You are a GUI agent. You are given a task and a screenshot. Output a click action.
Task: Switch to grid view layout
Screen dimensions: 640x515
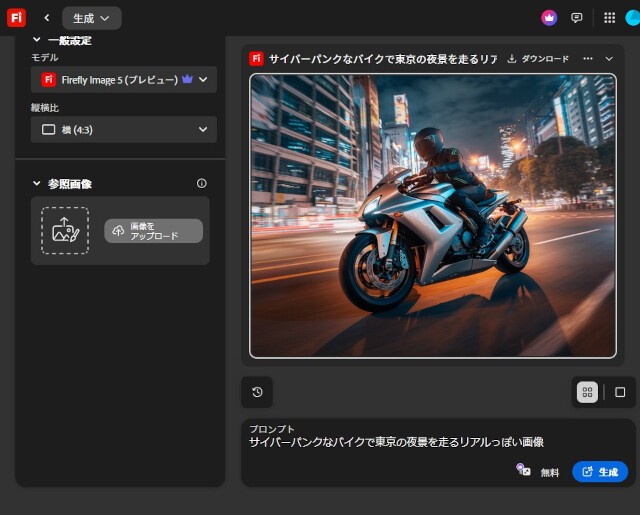pyautogui.click(x=587, y=392)
